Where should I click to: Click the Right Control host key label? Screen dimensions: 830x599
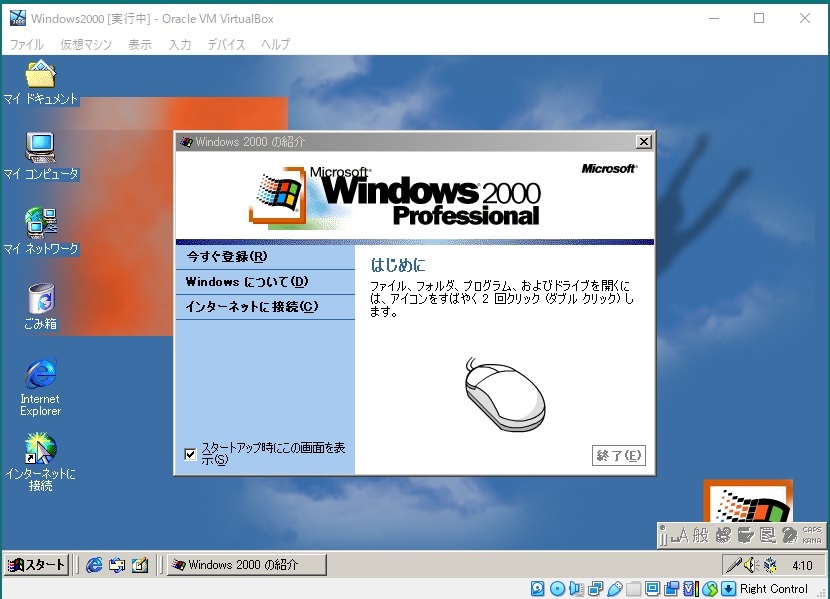click(773, 588)
